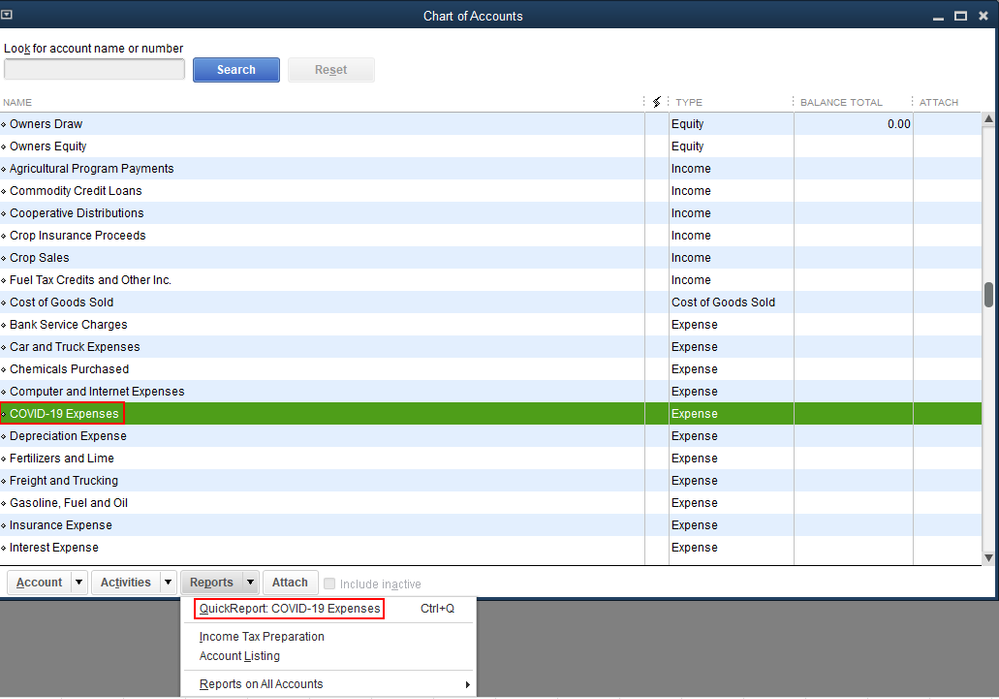
Task: Click the Reports button
Action: coord(212,582)
